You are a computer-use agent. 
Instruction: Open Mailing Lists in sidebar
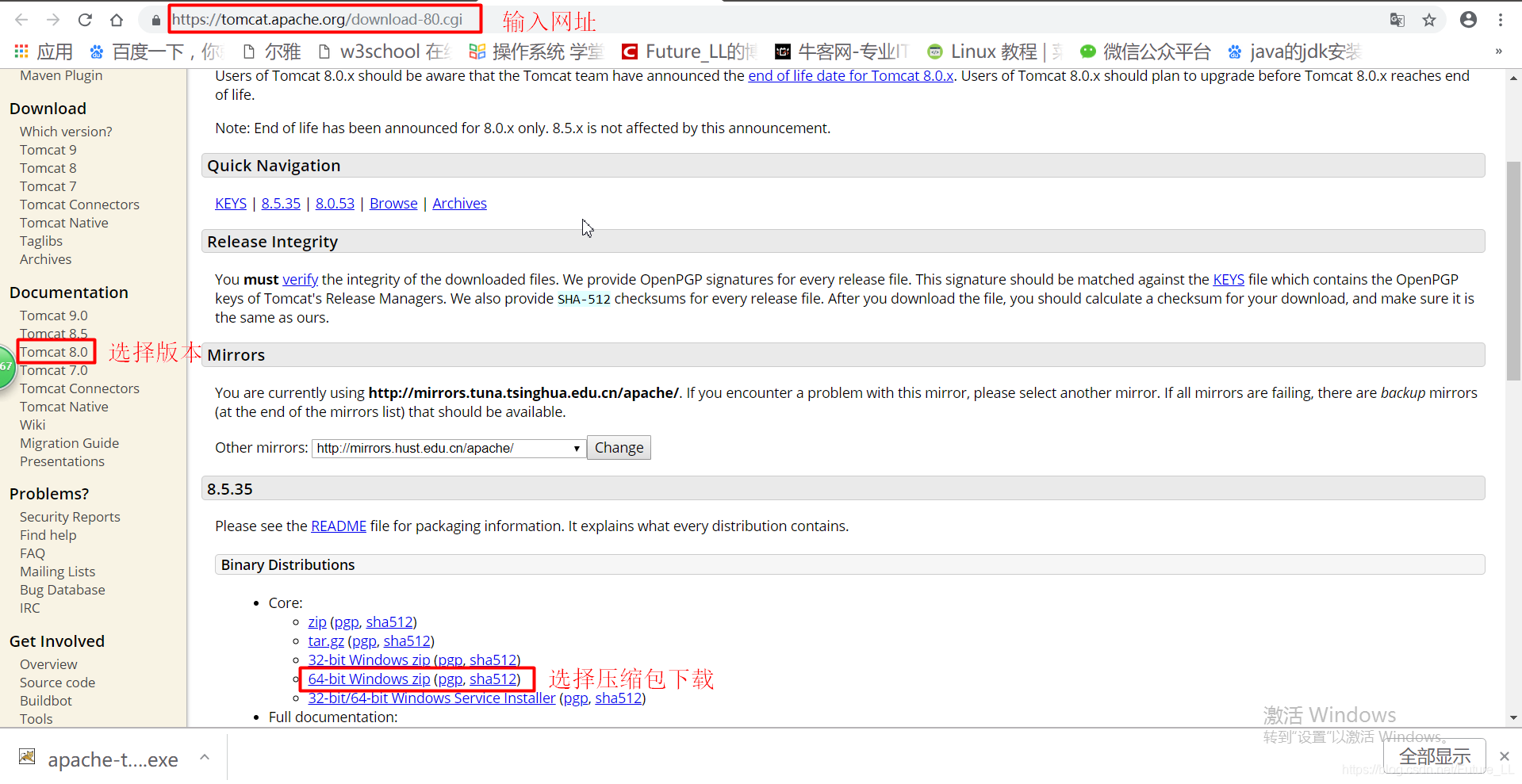point(57,572)
